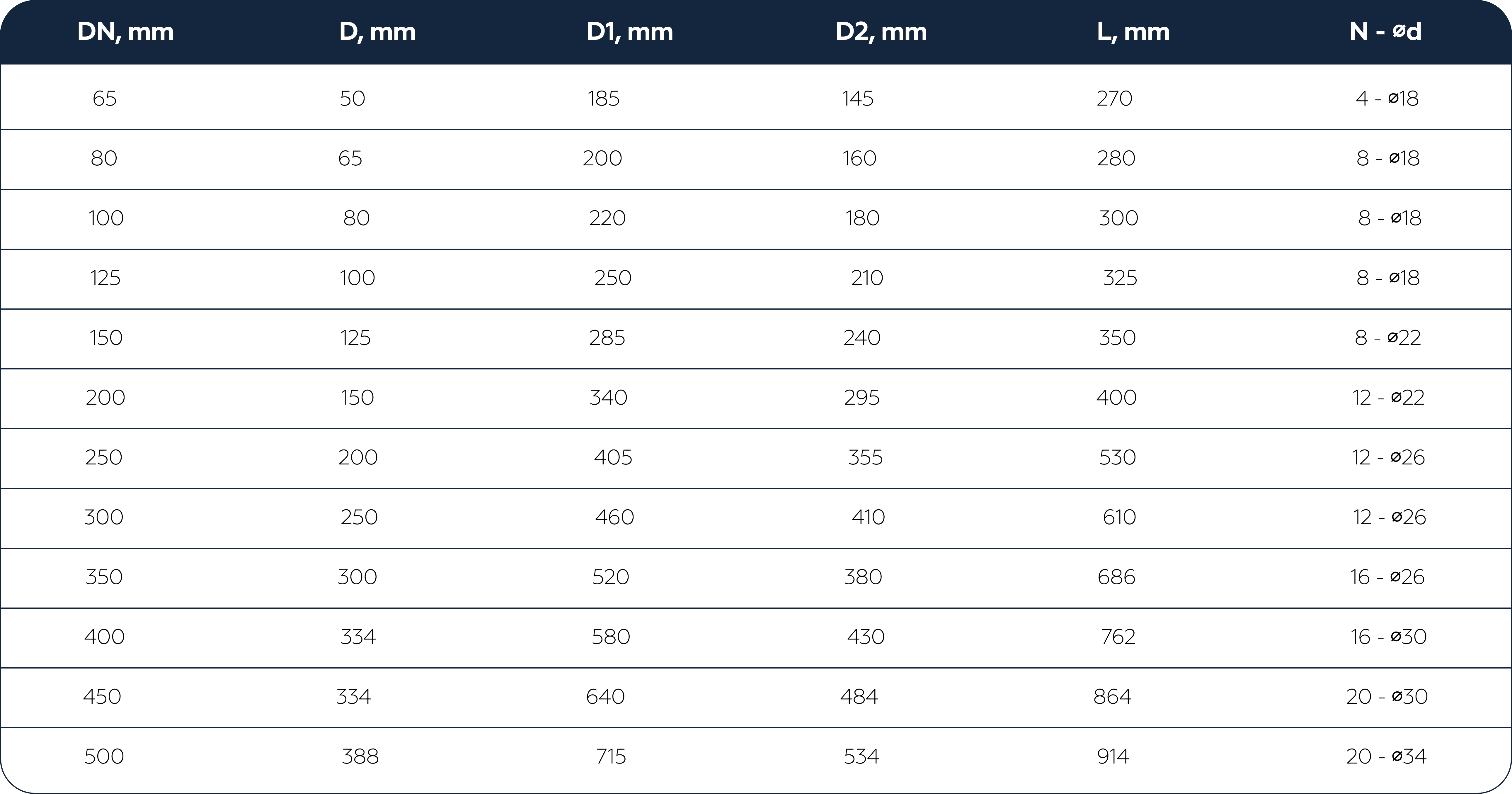Click the D1 value 285 cell
Viewport: 1512px width, 794px height.
607,338
